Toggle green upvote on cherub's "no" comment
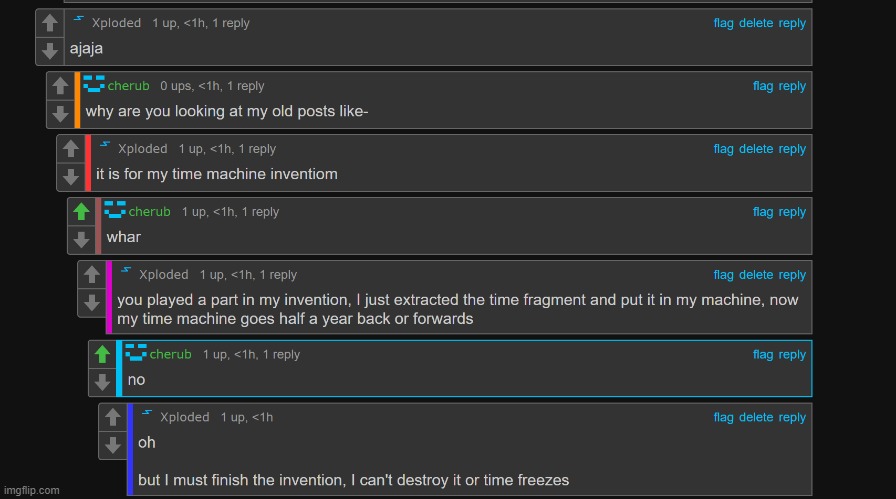The image size is (896, 499). 102,354
